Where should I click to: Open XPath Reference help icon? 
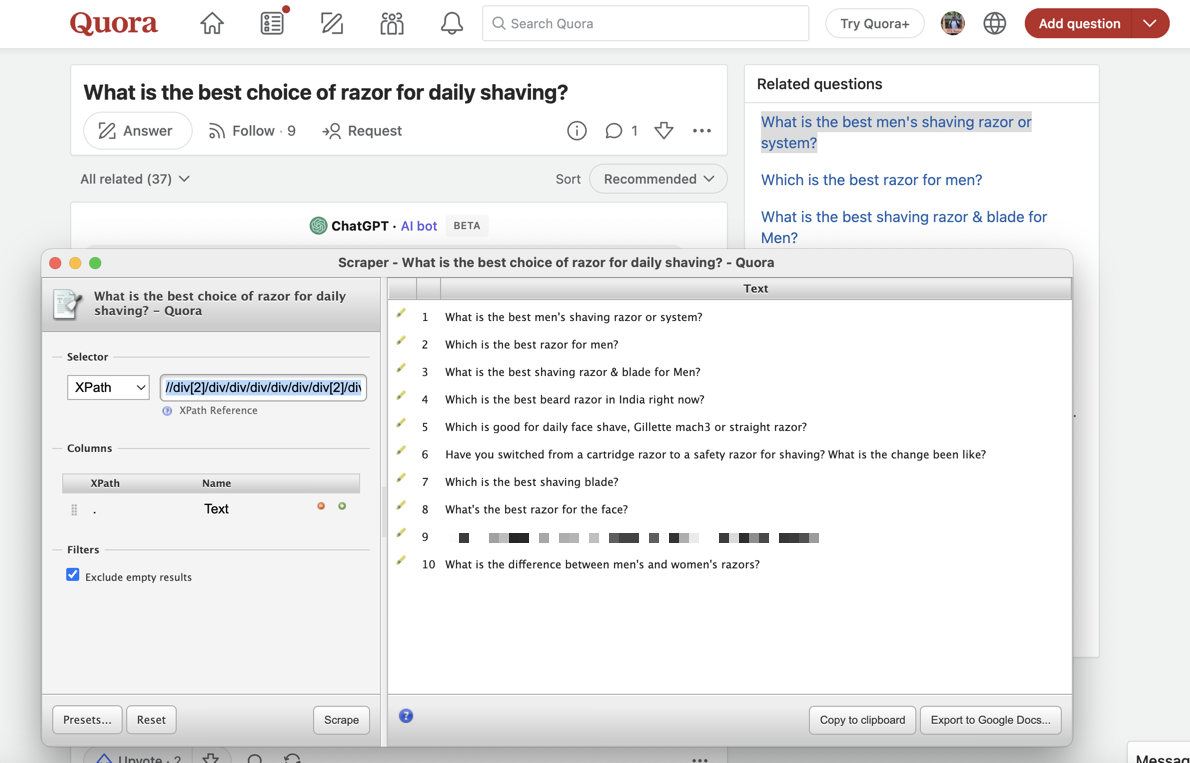(x=167, y=411)
